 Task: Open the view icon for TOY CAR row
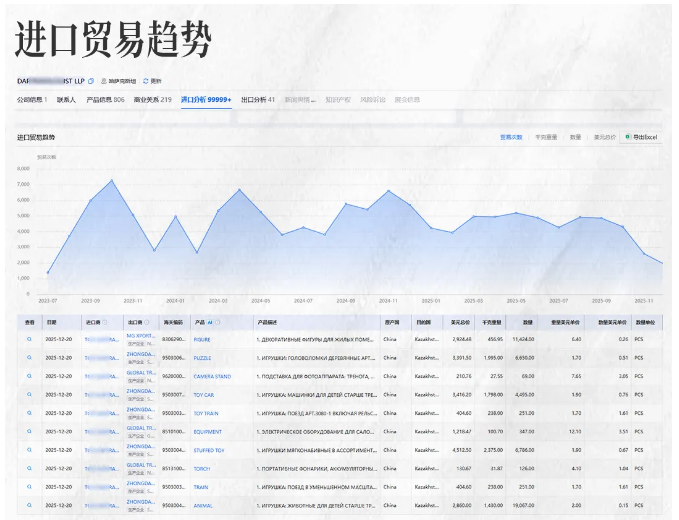29,395
